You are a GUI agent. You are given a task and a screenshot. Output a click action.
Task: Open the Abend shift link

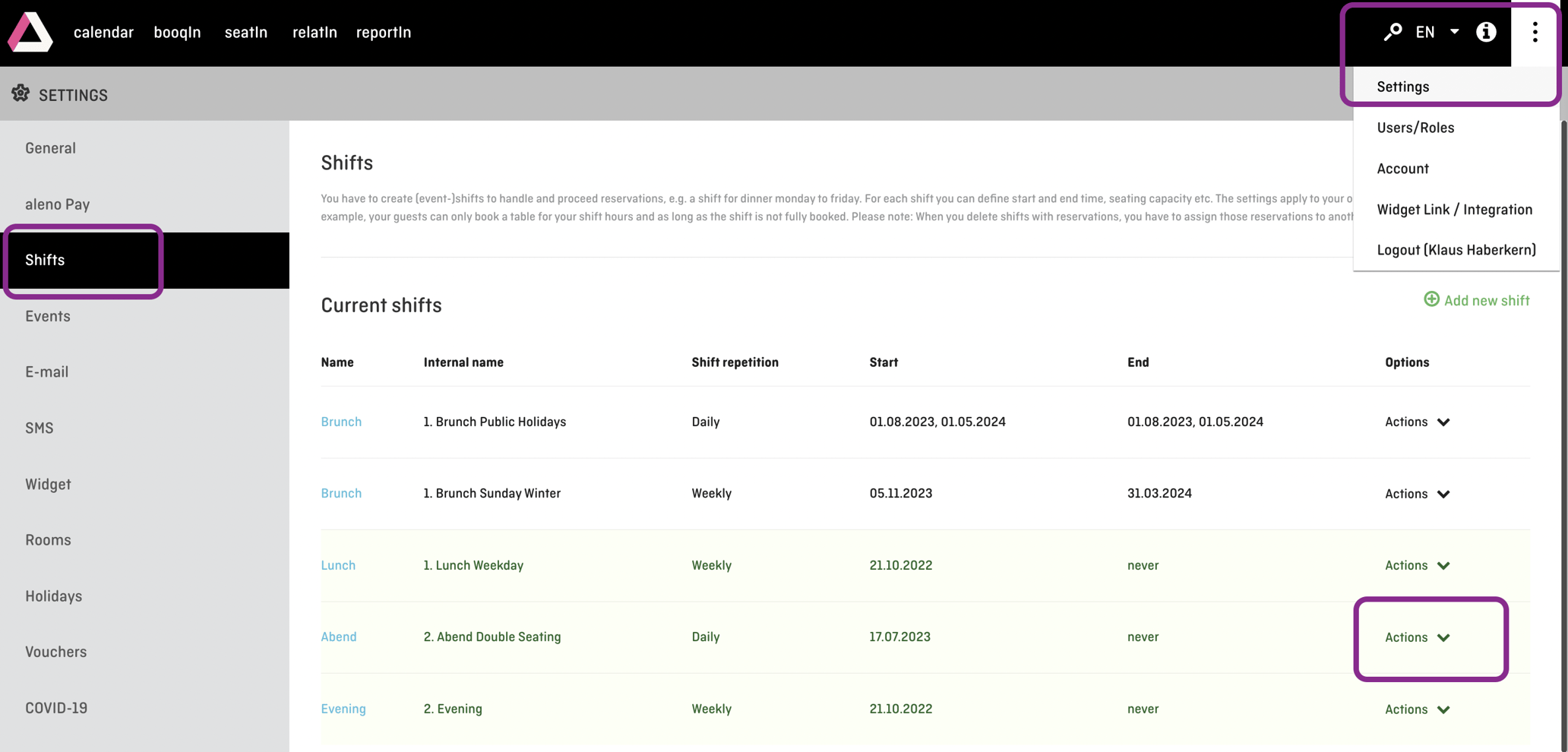pos(339,637)
